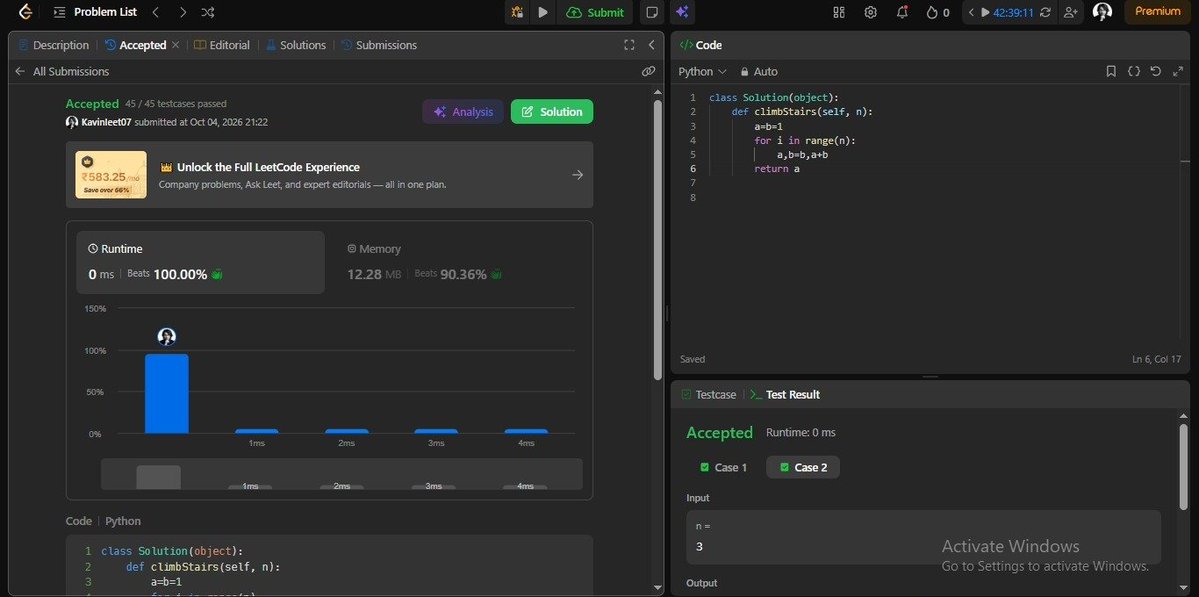Pick a random problem shuffle icon
The image size is (1199, 597).
pos(207,12)
